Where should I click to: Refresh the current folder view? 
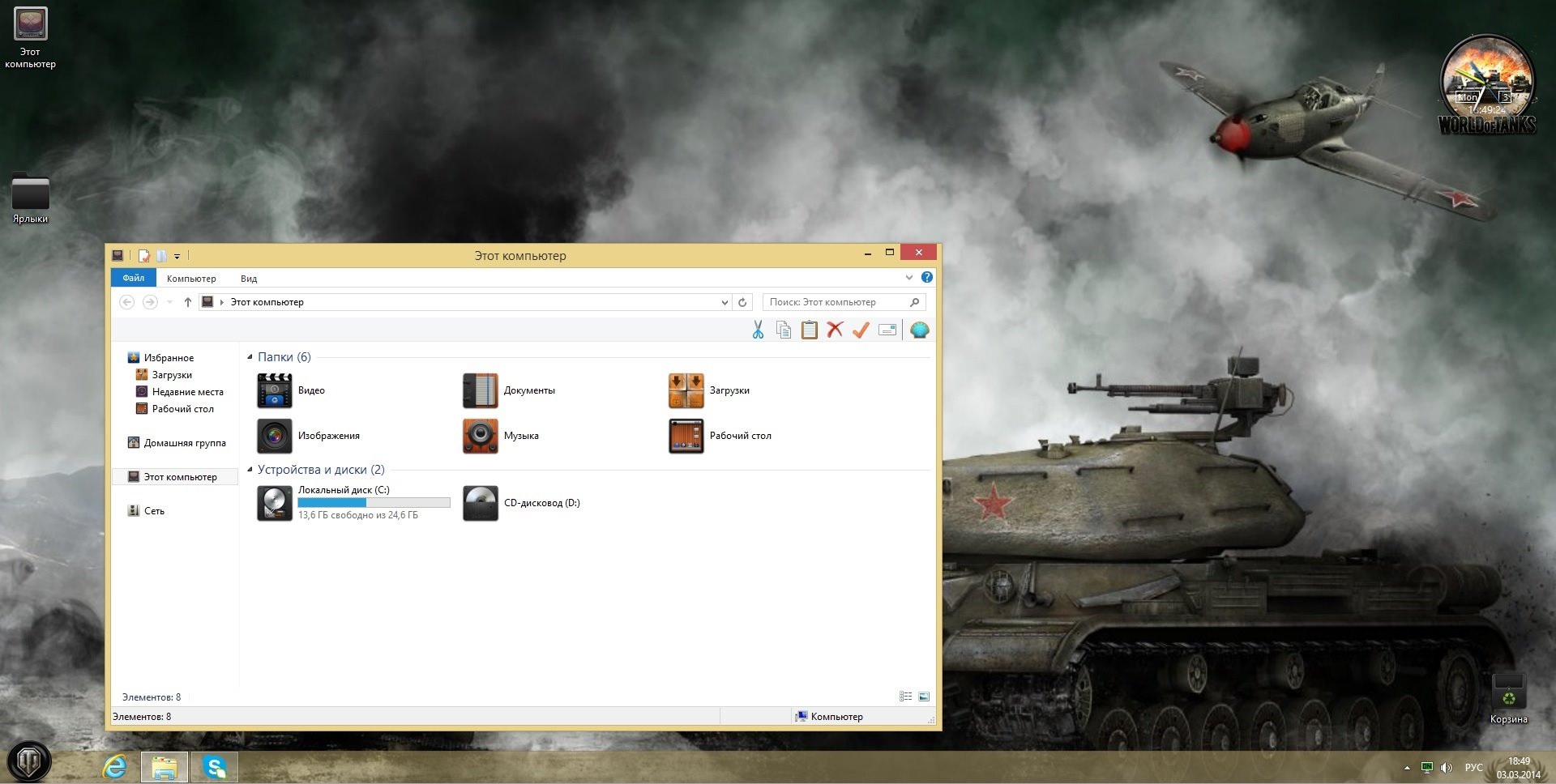tap(742, 302)
